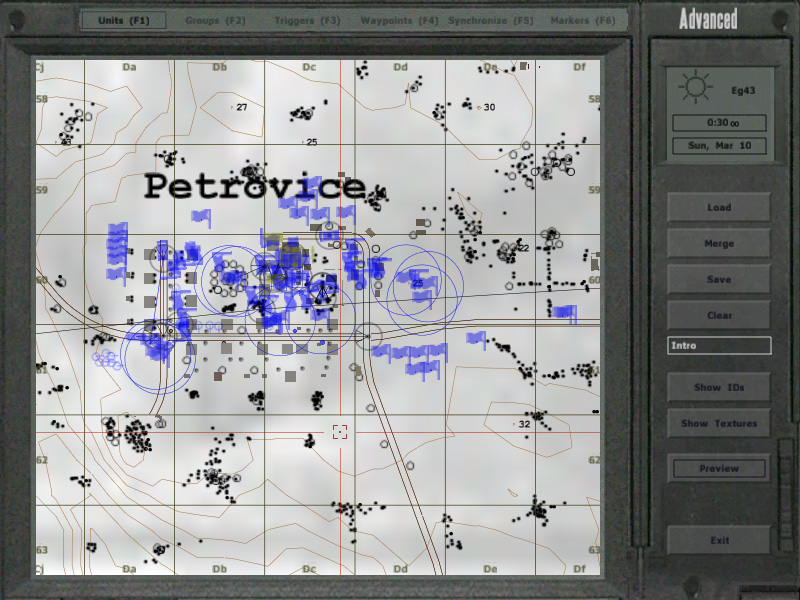Click the isolated blue flag marker near map's right edge
The width and height of the screenshot is (800, 600).
click(565, 313)
